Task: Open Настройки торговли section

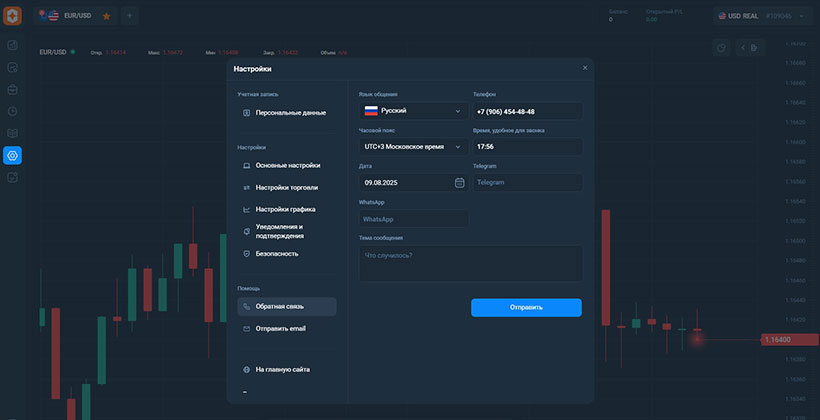Action: (x=287, y=187)
